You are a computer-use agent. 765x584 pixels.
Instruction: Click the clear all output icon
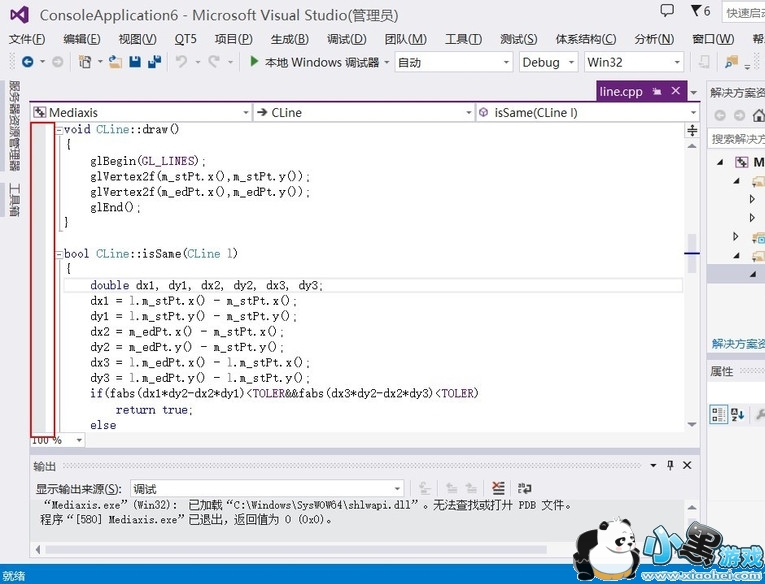coord(498,489)
